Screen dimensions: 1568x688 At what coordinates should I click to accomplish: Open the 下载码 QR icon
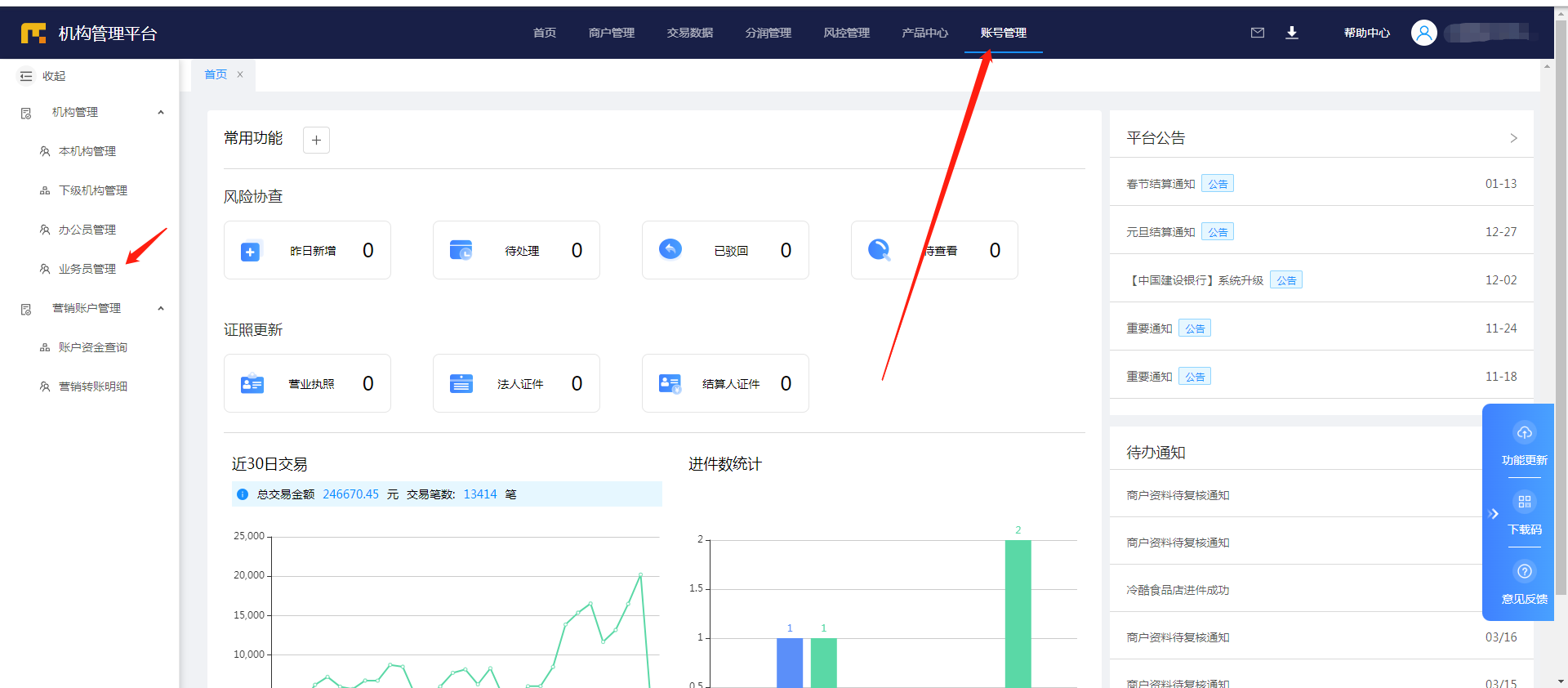pyautogui.click(x=1524, y=502)
